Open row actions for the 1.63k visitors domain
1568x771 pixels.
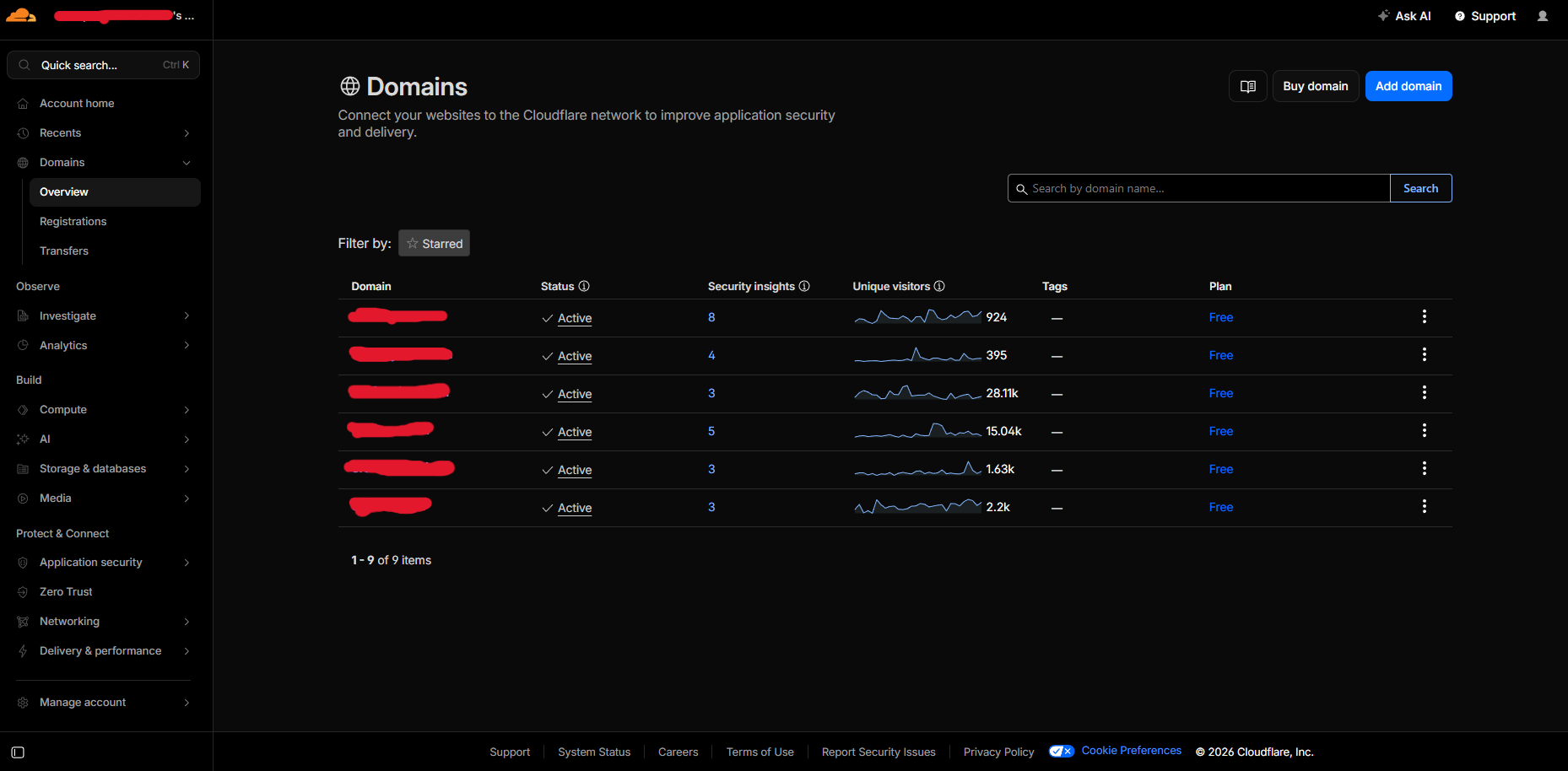[1425, 468]
